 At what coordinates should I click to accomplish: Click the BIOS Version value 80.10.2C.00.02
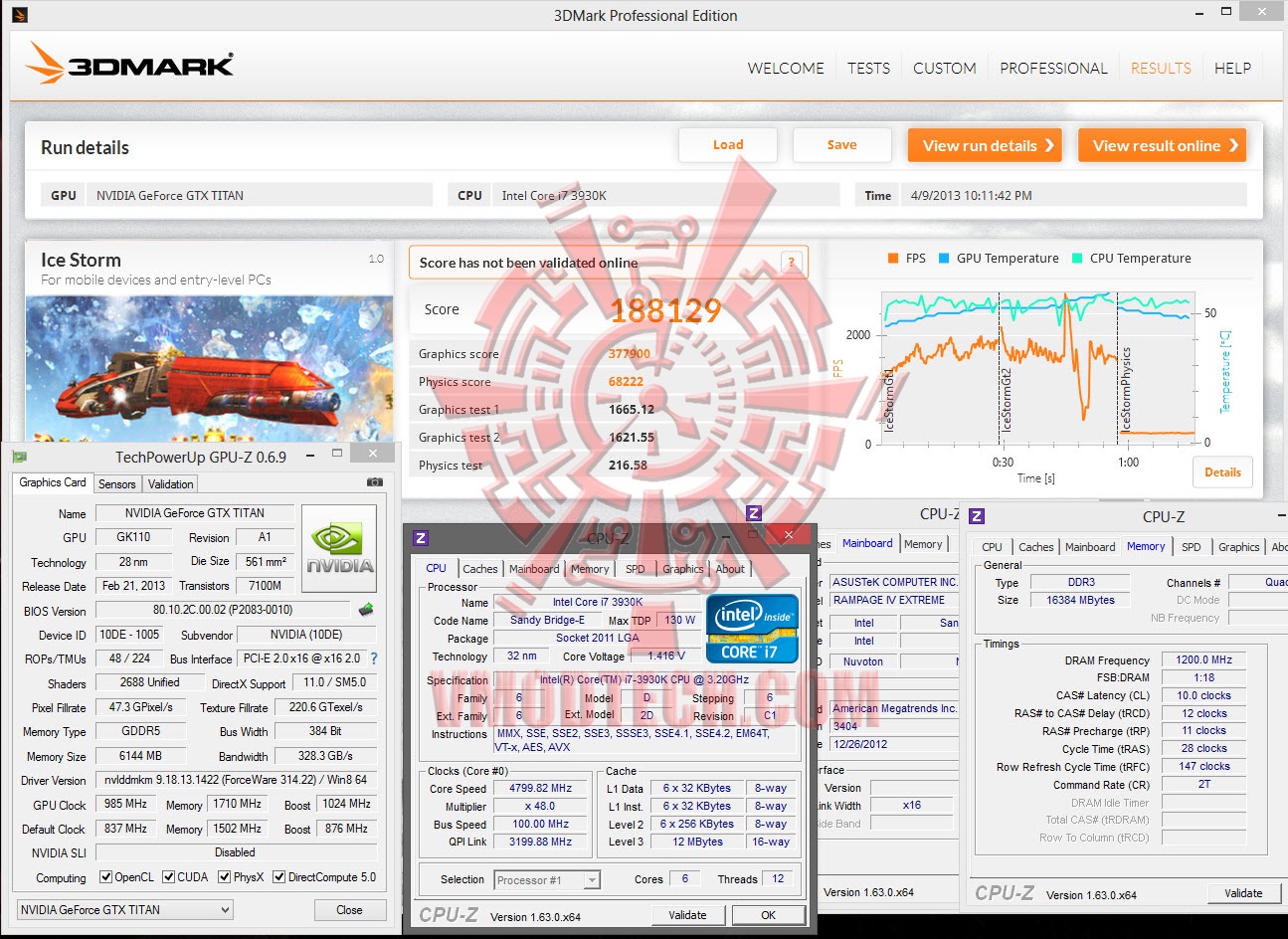223,610
